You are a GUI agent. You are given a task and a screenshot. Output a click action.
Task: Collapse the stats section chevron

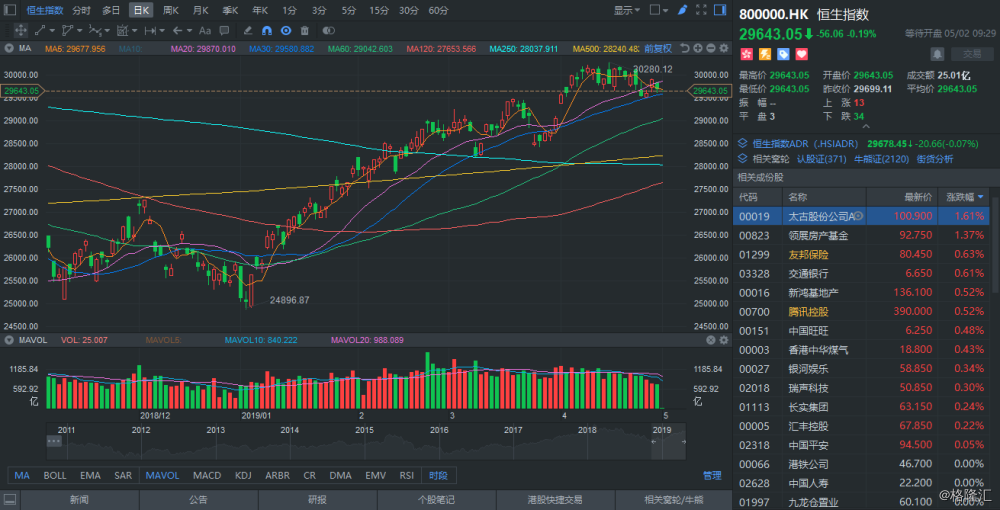pos(866,126)
